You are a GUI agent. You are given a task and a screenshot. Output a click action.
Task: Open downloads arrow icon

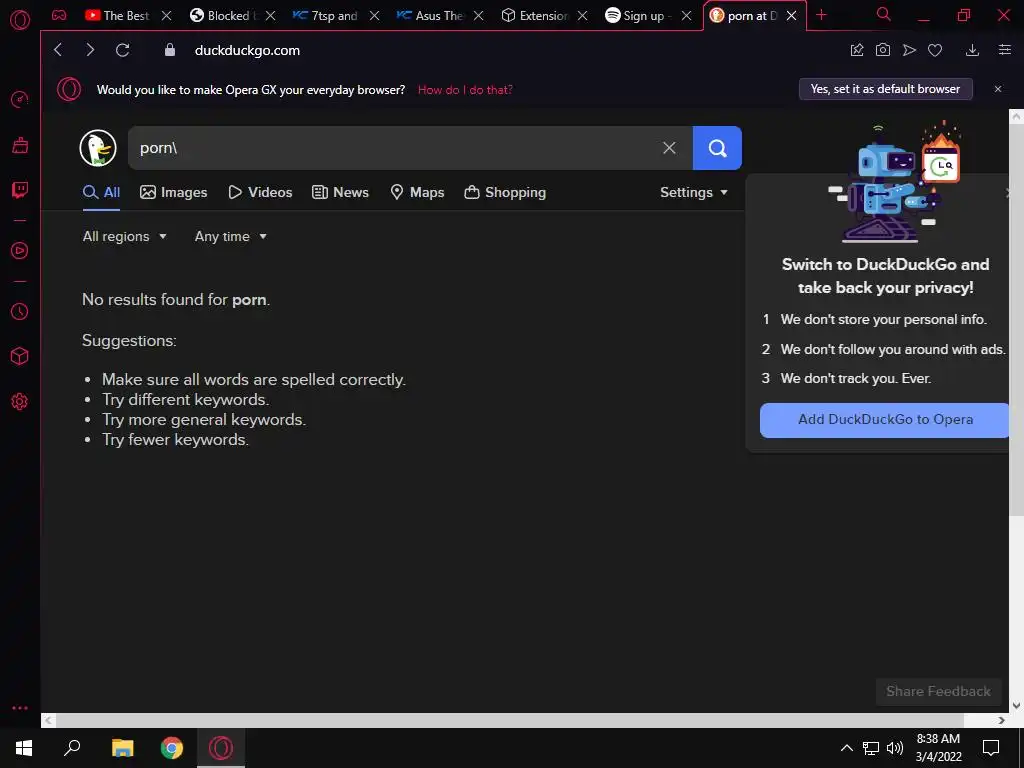point(972,50)
